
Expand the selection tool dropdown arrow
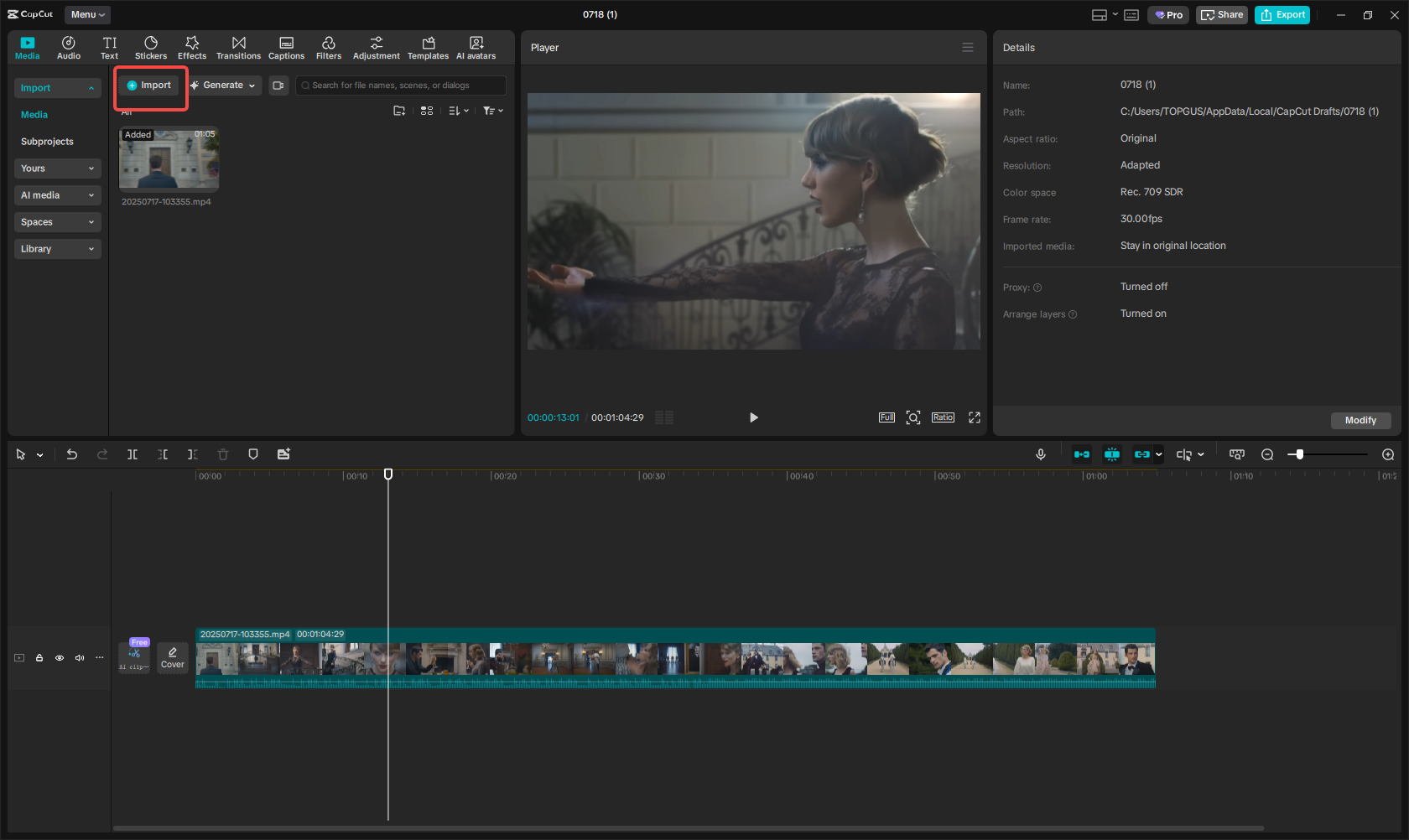coord(39,454)
